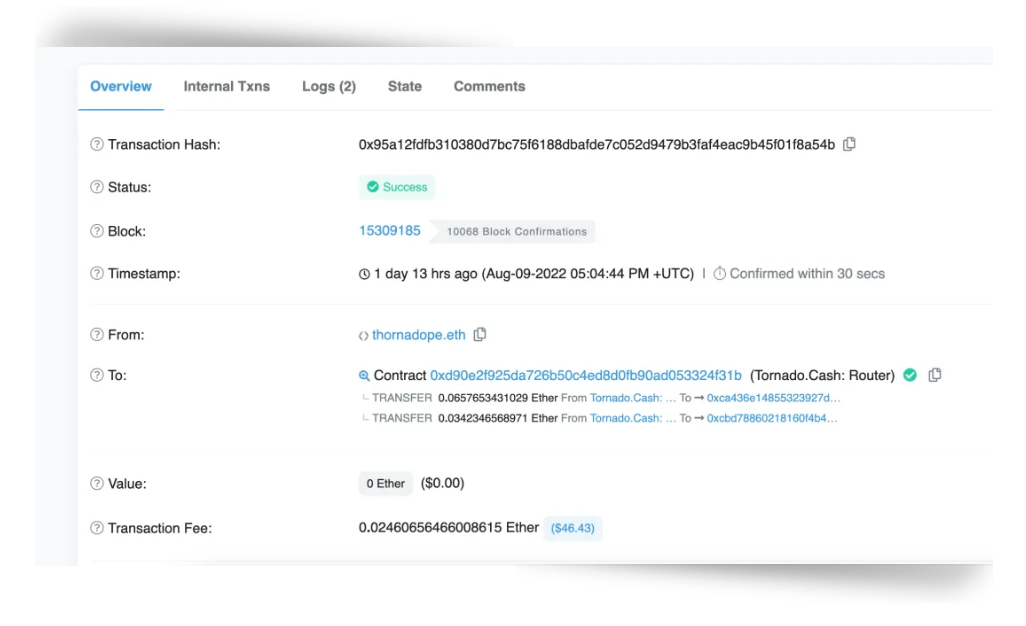The width and height of the screenshot is (1026, 626).
Task: Open thornadope.eth address page
Action: point(419,335)
